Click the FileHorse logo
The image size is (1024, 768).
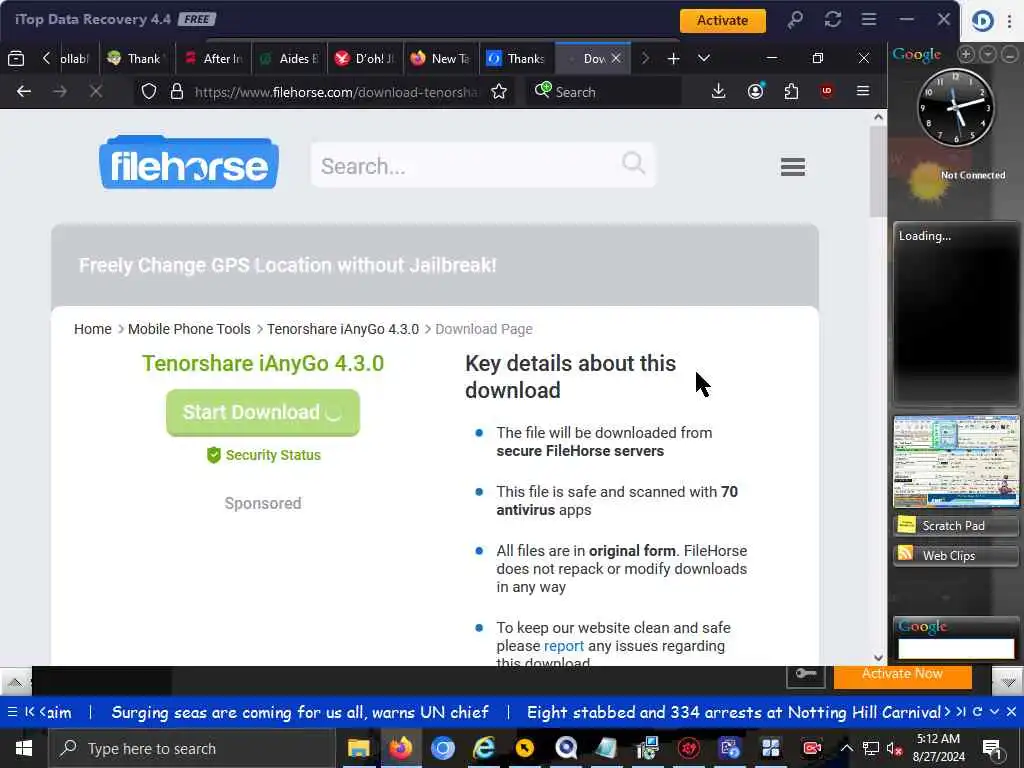[x=189, y=163]
